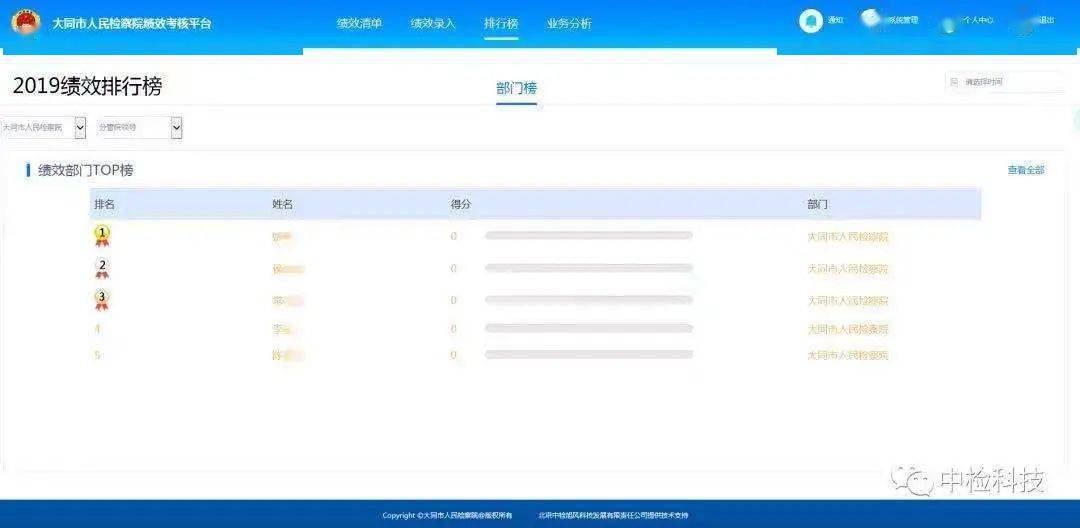Click the rank 3 score progress bar
Image resolution: width=1080 pixels, height=528 pixels.
(589, 299)
